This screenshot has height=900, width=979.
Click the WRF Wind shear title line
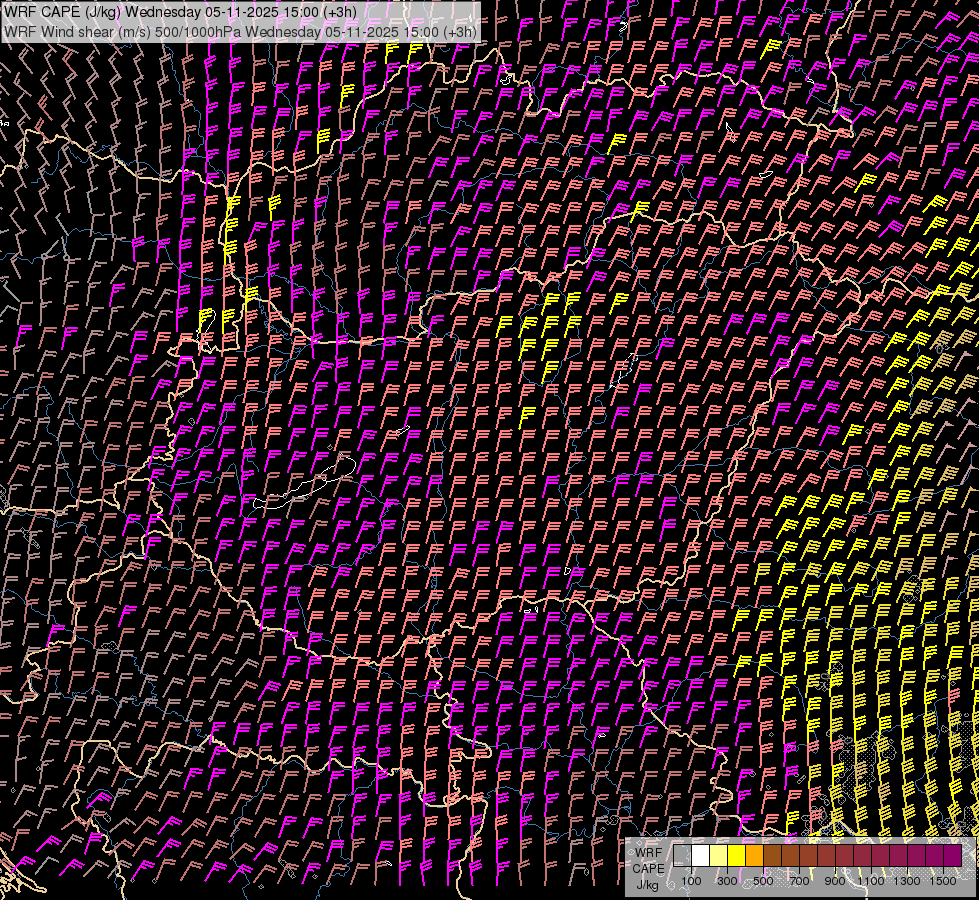[240, 31]
